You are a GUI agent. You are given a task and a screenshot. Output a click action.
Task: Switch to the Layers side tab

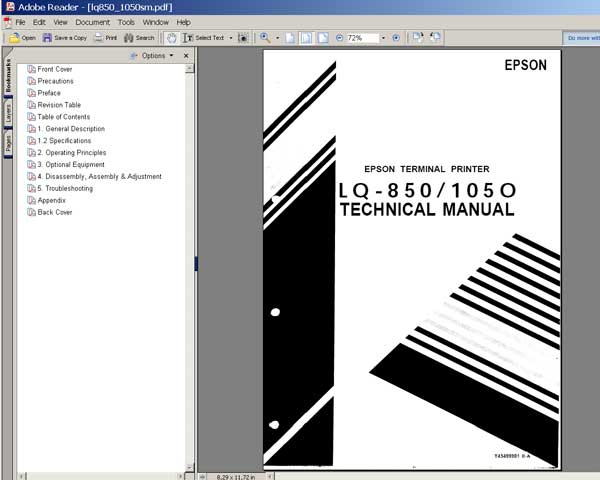click(x=8, y=114)
